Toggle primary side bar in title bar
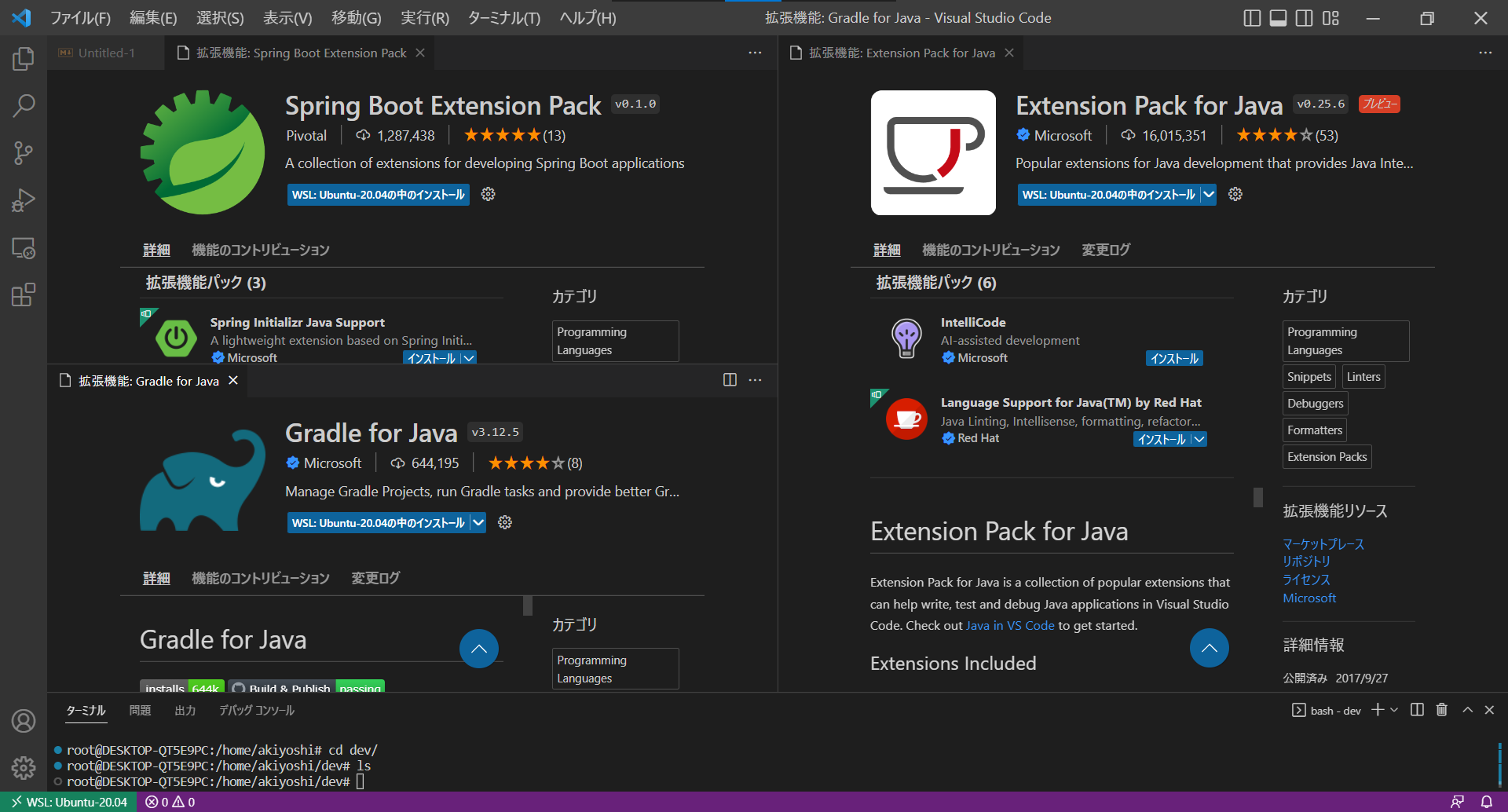 pos(1253,18)
